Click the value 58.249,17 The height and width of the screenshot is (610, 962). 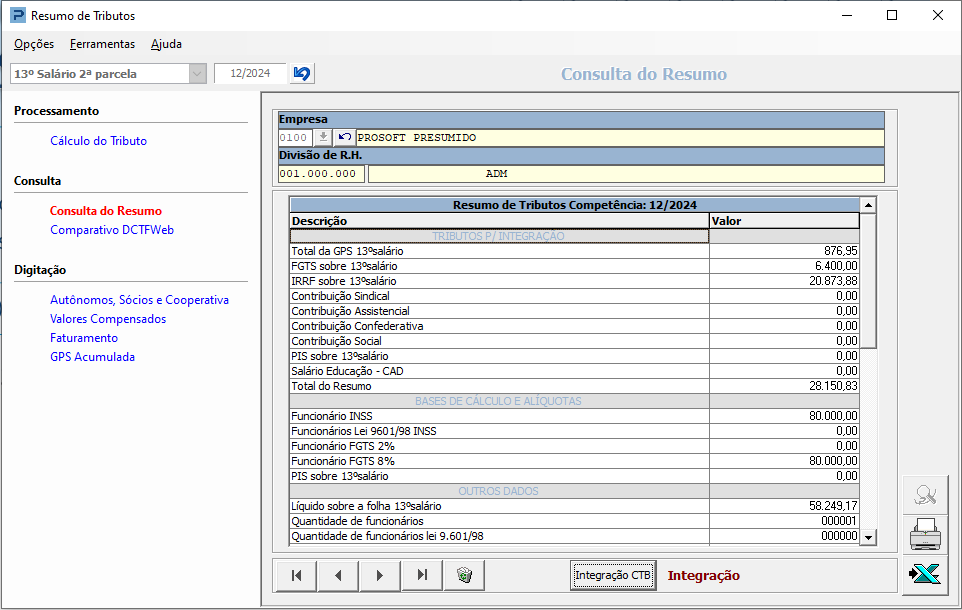(x=833, y=506)
